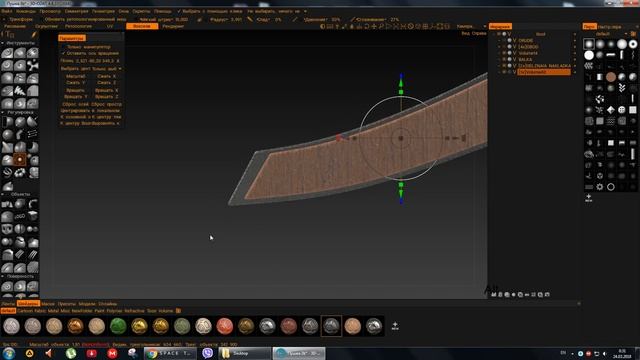Switch to the 'UV' room tab
This screenshot has width=640, height=360.
(x=110, y=27)
